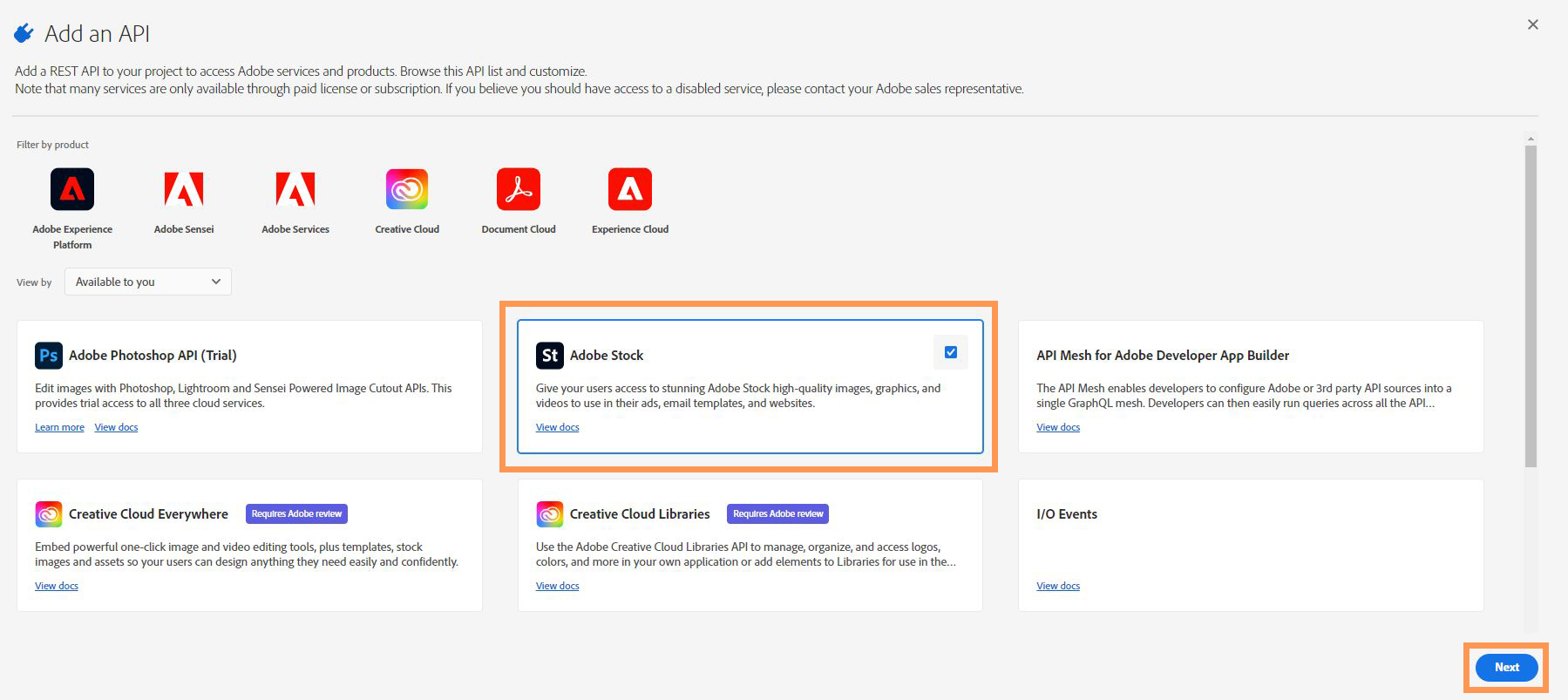Filter by Adobe Services product icon

pos(295,189)
